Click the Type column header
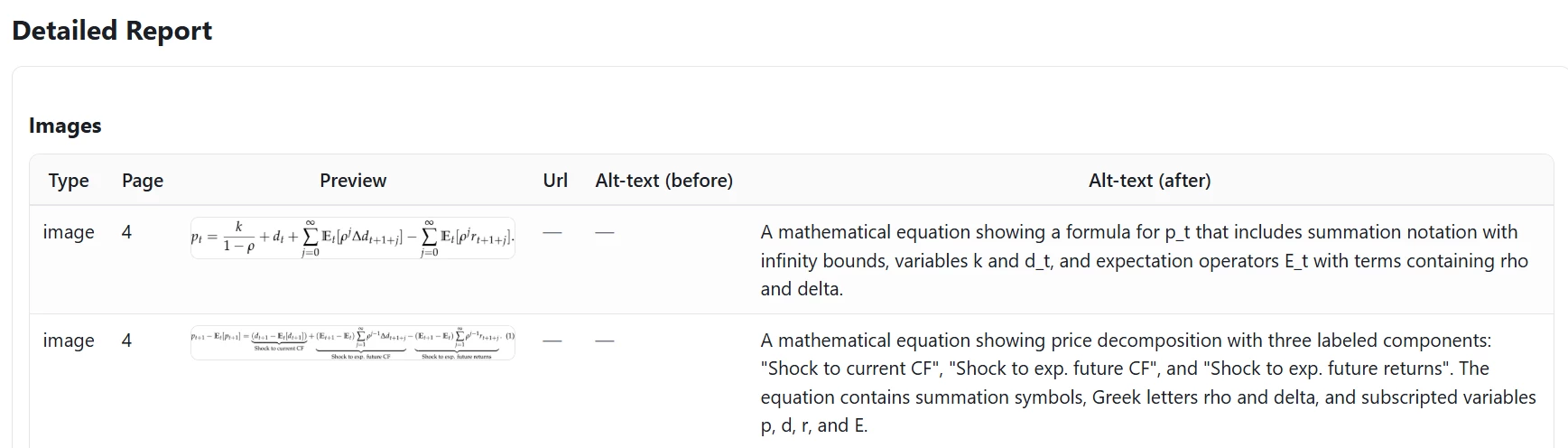The height and width of the screenshot is (448, 1568). click(69, 181)
